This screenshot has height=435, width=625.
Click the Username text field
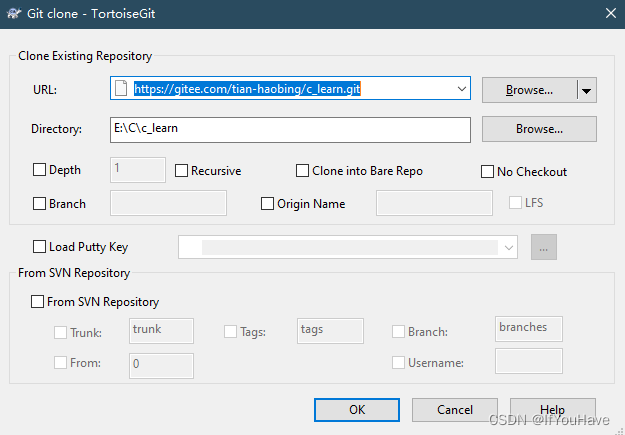(529, 361)
